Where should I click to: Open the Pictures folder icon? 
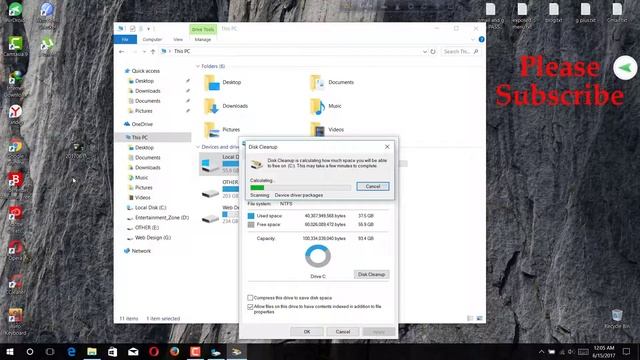[x=211, y=130]
